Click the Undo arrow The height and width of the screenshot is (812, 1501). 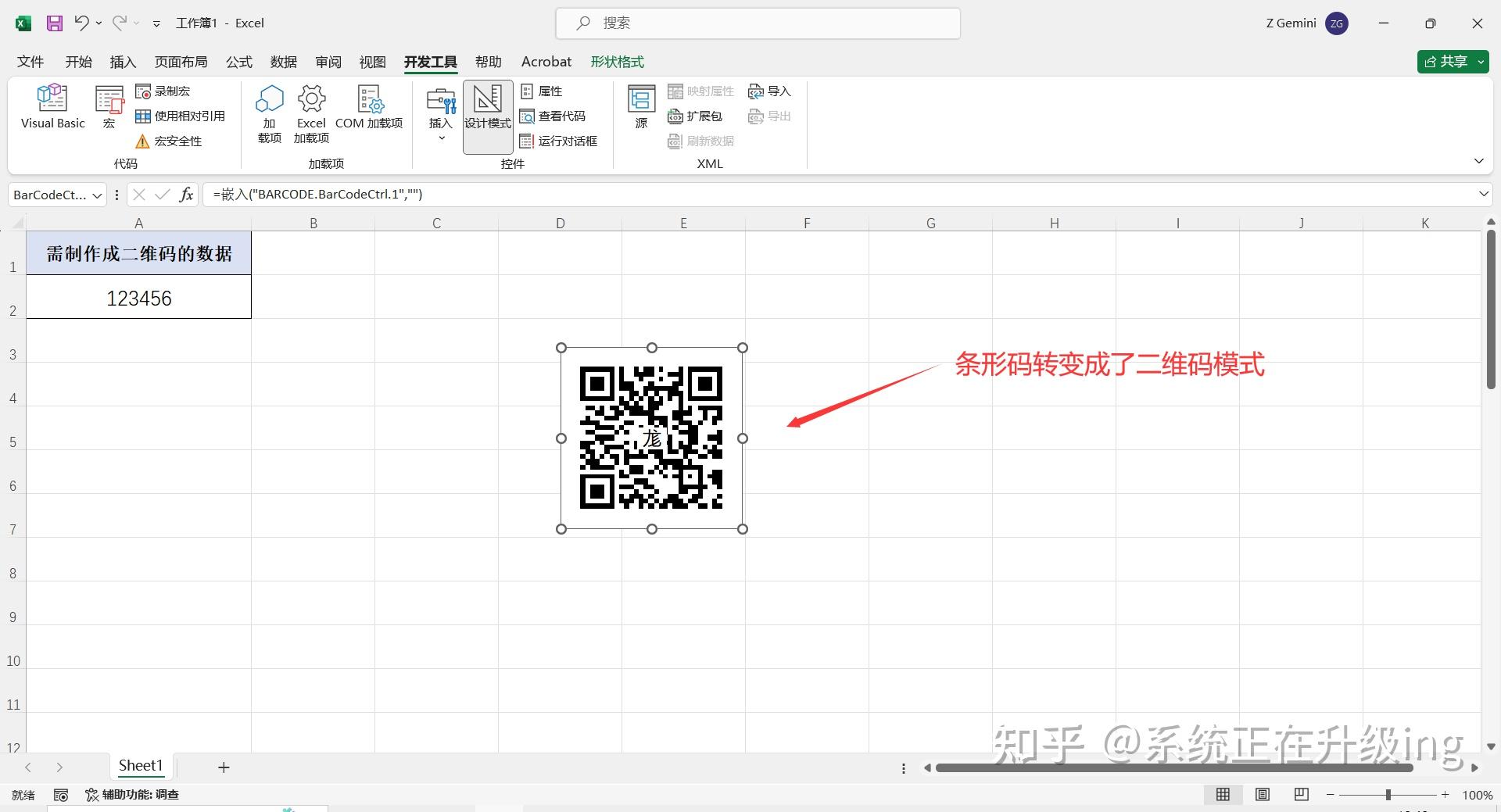(x=81, y=23)
